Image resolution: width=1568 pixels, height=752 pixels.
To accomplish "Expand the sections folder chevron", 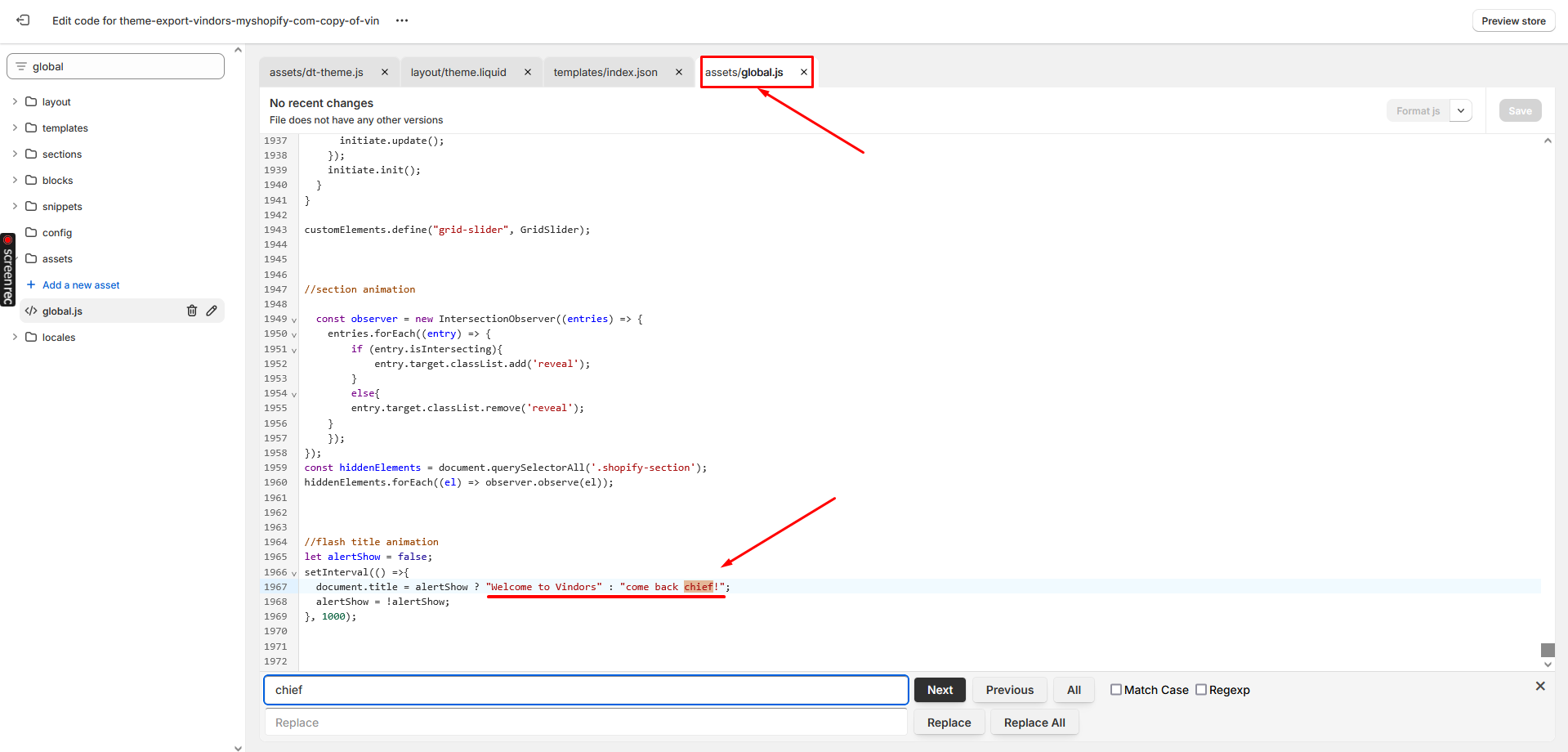I will 15,154.
